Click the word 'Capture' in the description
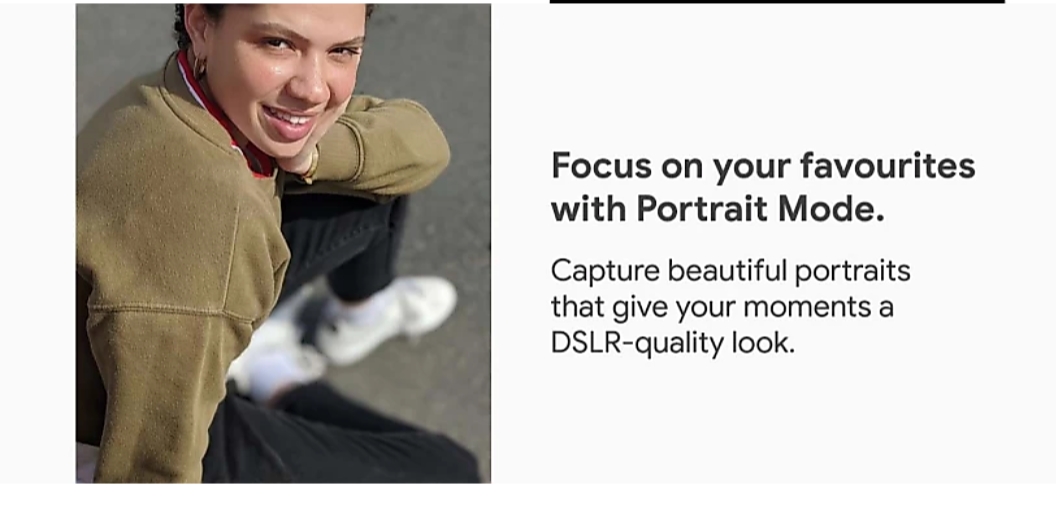 pyautogui.click(x=605, y=273)
